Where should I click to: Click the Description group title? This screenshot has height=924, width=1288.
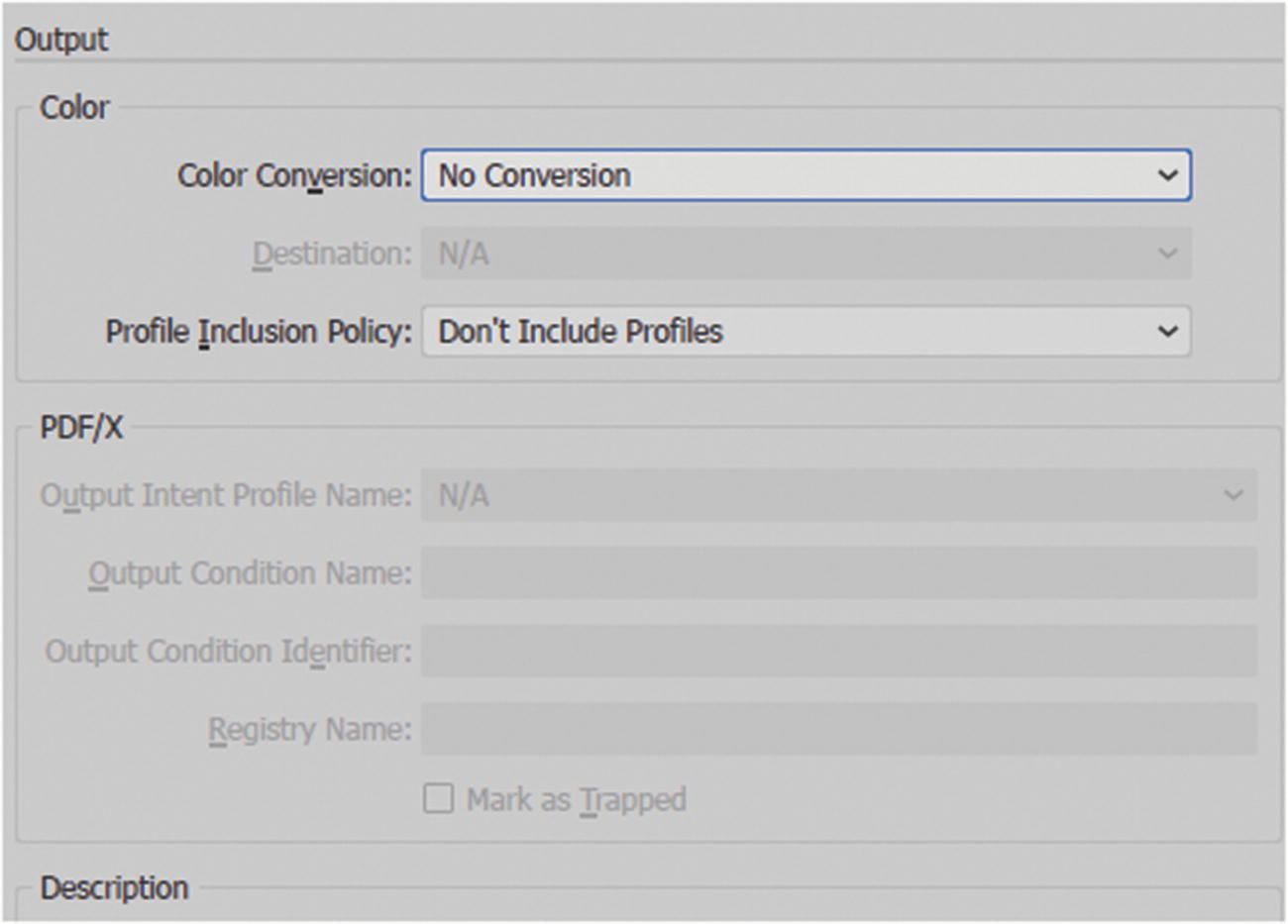click(114, 887)
